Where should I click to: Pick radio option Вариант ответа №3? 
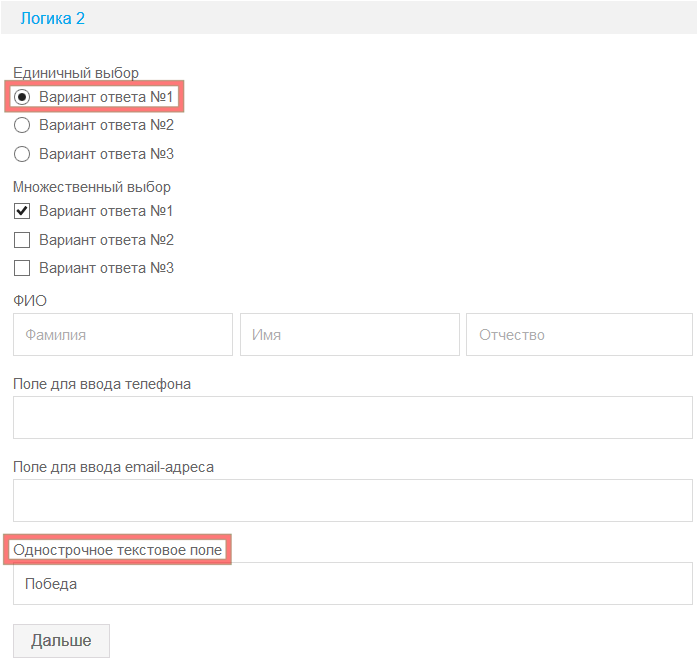coord(22,154)
